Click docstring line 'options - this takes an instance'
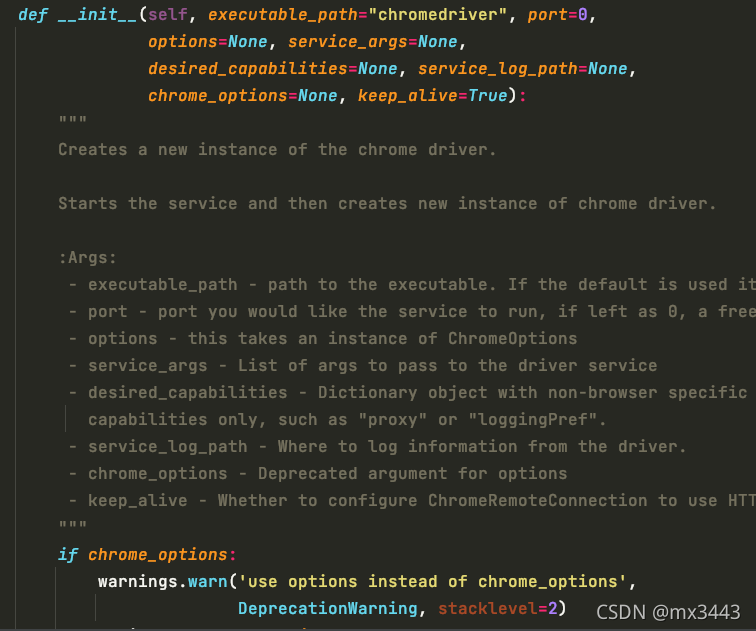Image resolution: width=756 pixels, height=631 pixels. coord(323,339)
